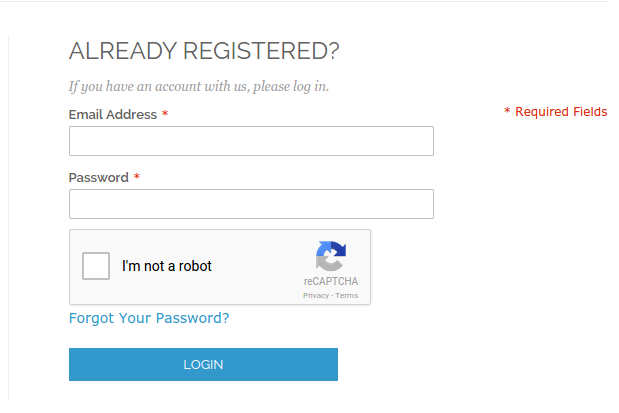The width and height of the screenshot is (619, 413).
Task: Select the Email Address field label
Action: point(113,115)
